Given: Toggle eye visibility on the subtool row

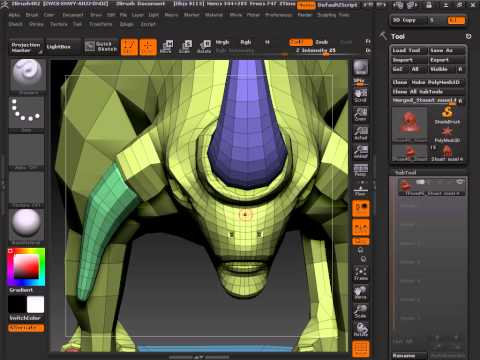Looking at the screenshot, I should (x=460, y=182).
